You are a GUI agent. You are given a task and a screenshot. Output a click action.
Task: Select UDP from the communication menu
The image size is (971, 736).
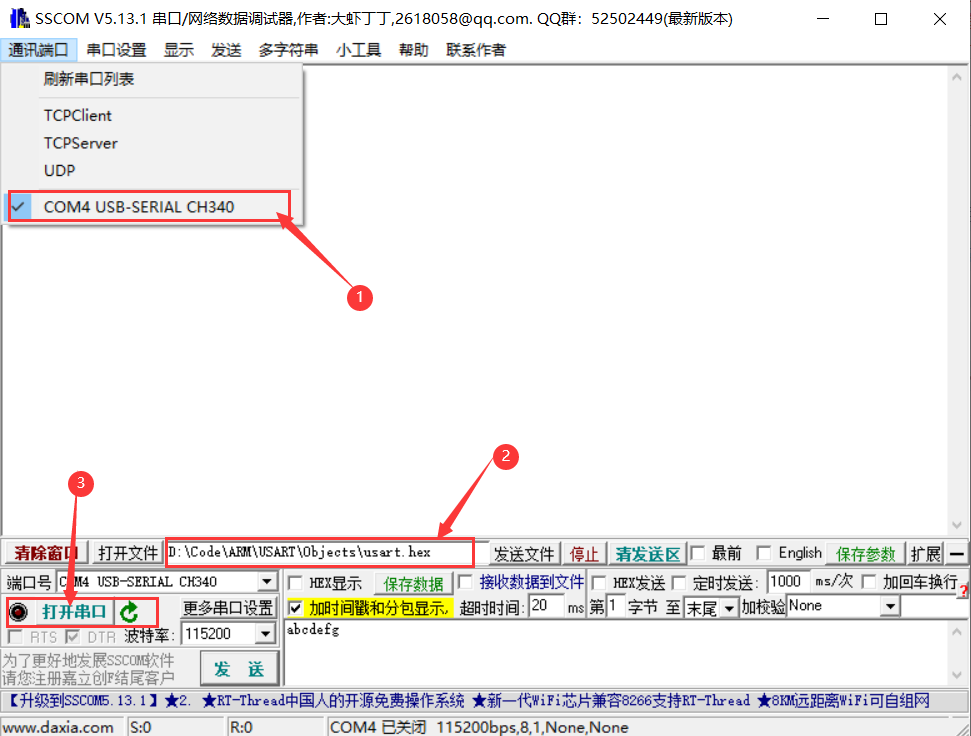tap(58, 170)
